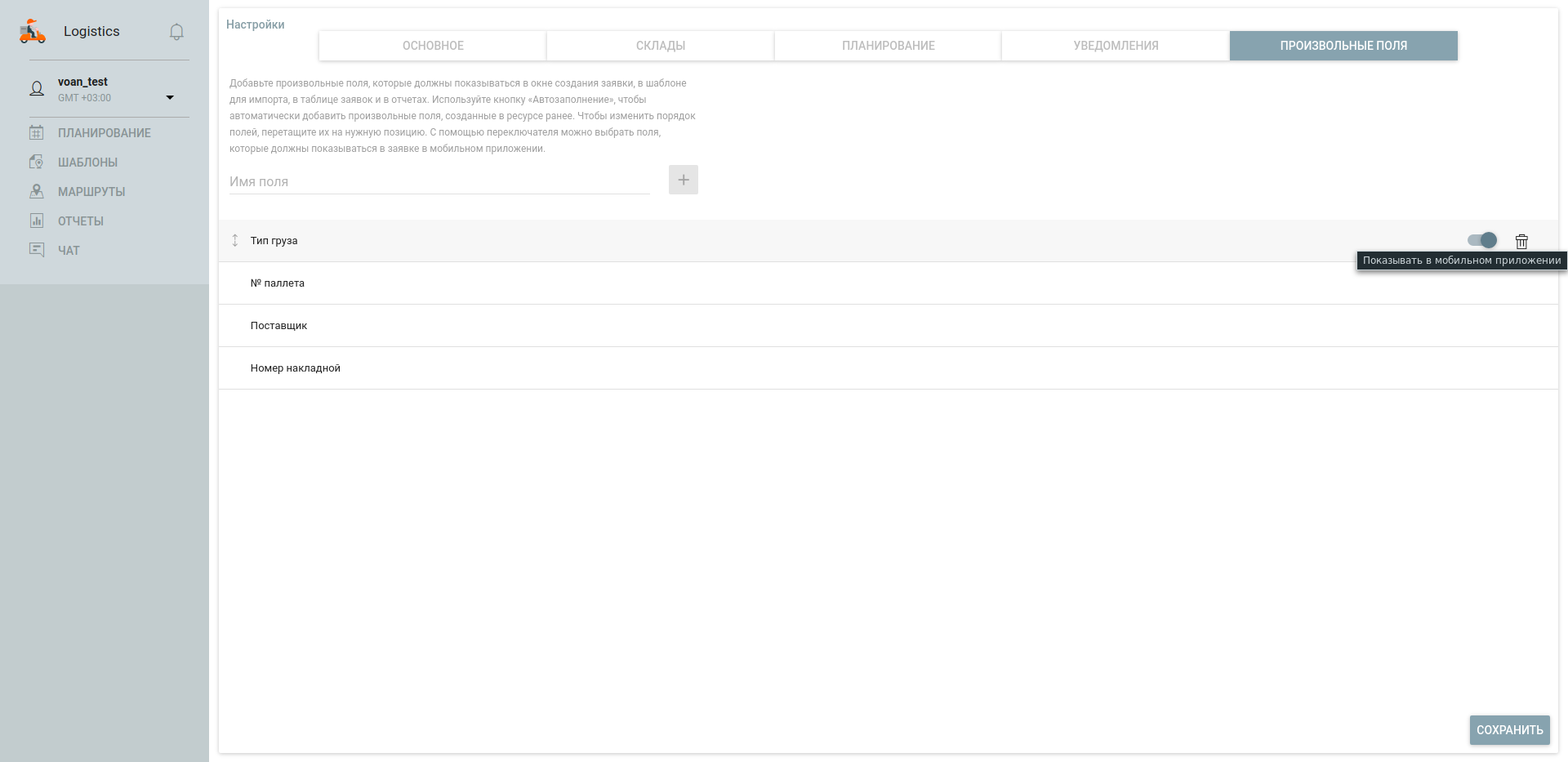Click the Планирование calendar icon in sidebar
The height and width of the screenshot is (762, 1568).
pos(37,132)
